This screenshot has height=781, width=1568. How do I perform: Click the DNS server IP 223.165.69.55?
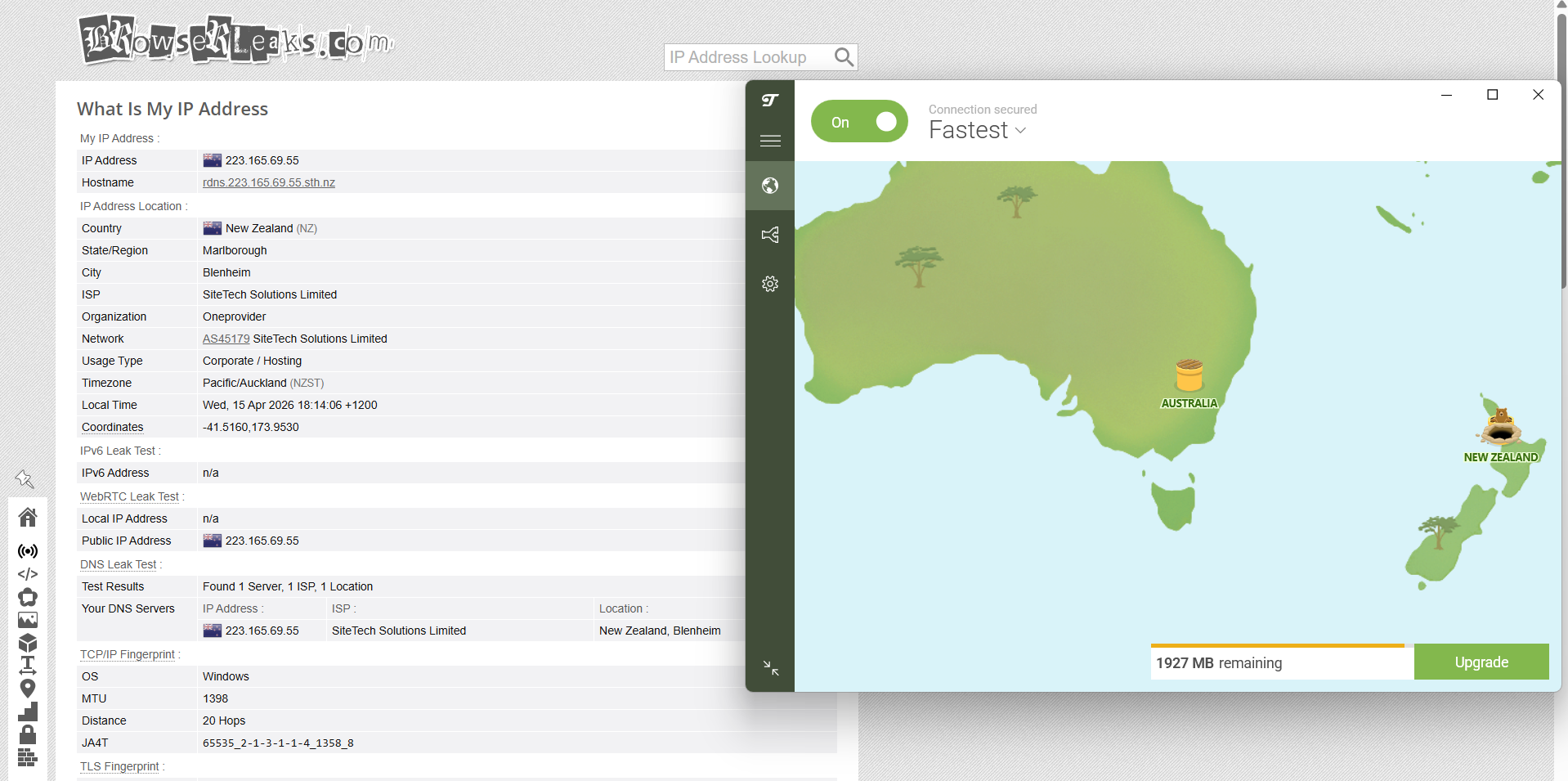point(262,631)
